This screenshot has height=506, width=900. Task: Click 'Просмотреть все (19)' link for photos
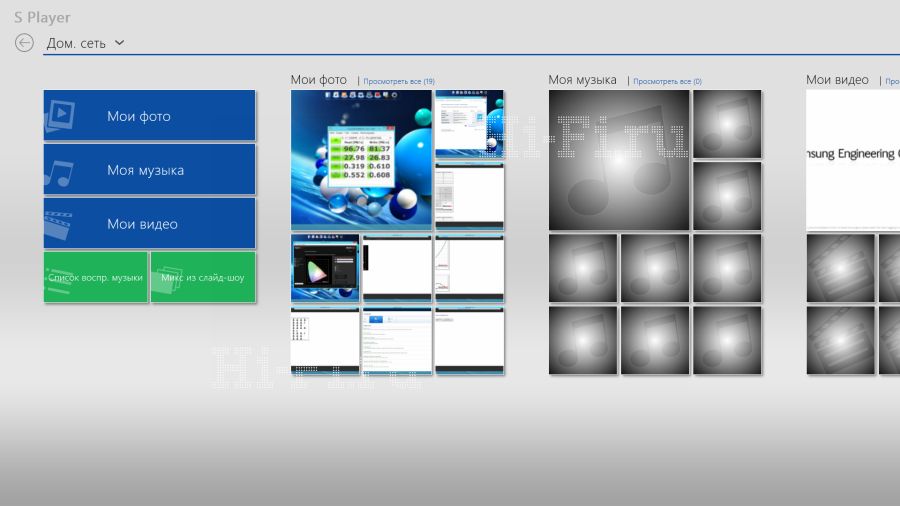pyautogui.click(x=398, y=81)
